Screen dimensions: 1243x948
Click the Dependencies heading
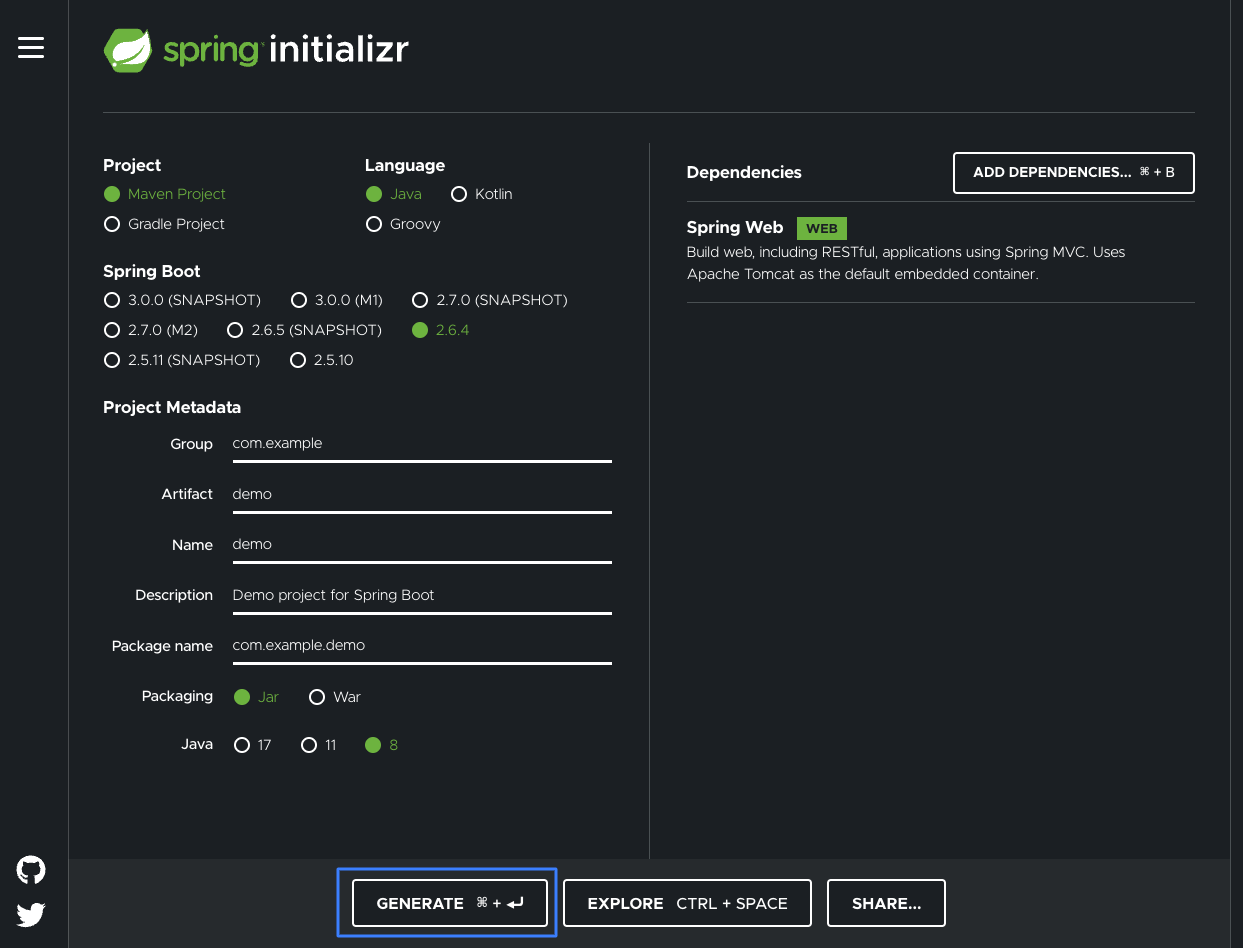744,172
